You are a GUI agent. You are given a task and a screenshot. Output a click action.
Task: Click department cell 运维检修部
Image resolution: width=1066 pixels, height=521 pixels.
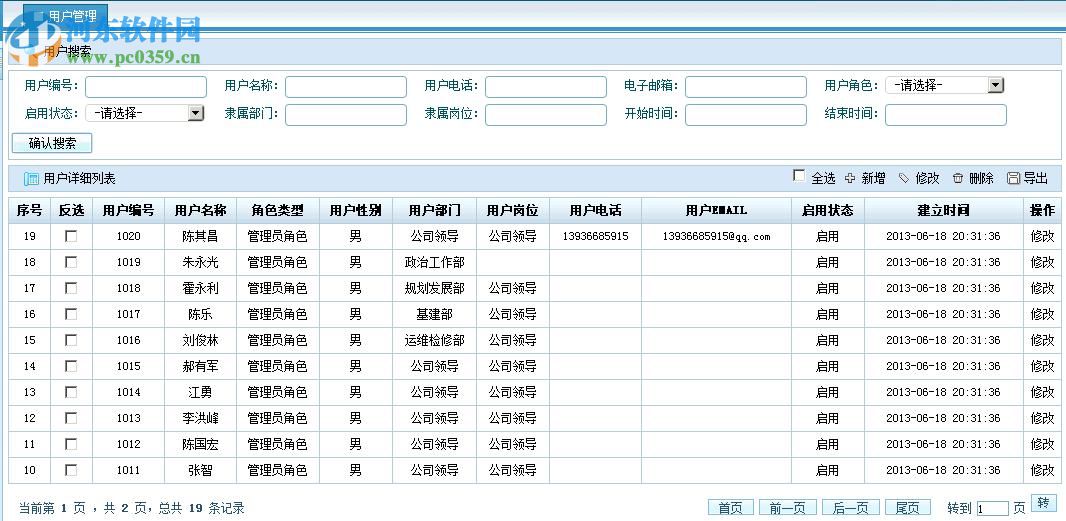tap(434, 339)
